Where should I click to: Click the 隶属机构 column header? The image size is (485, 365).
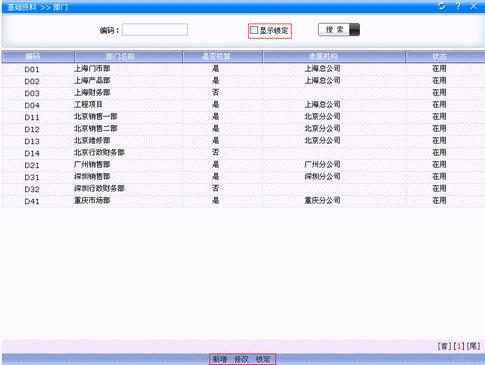click(x=334, y=56)
